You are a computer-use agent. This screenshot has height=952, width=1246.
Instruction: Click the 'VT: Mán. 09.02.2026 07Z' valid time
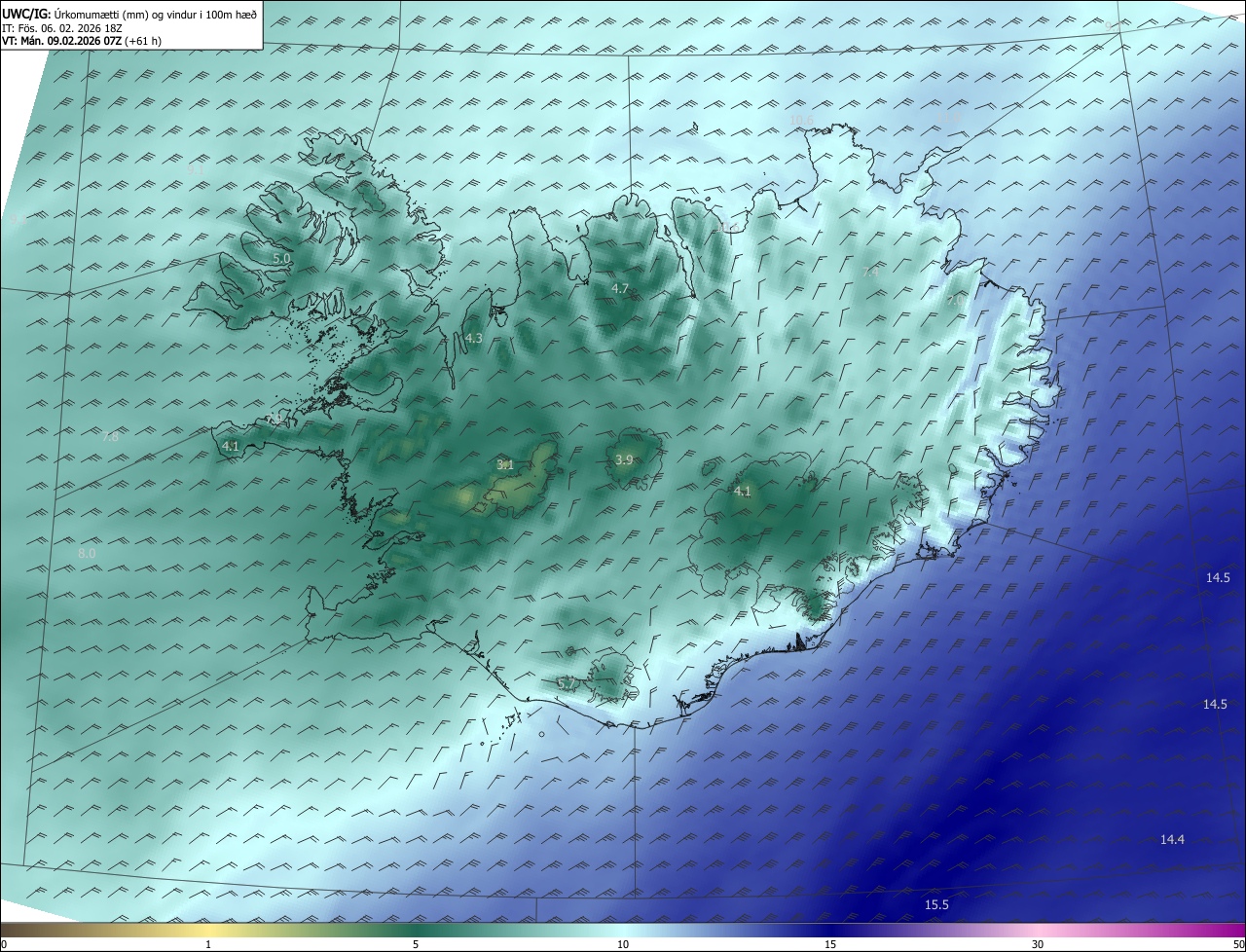[x=60, y=41]
